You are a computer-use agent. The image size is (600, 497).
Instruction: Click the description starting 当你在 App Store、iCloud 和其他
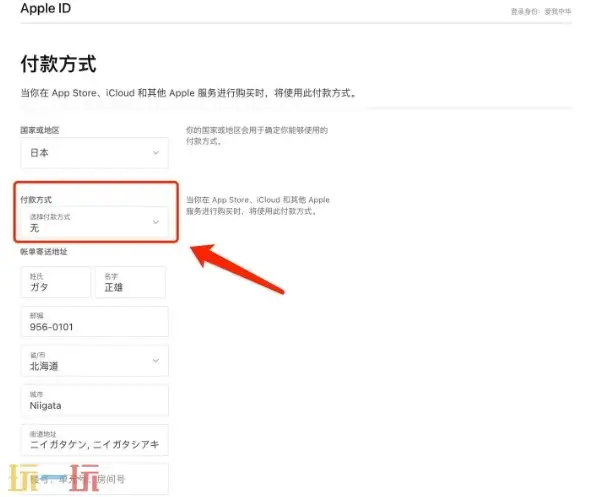click(x=189, y=93)
